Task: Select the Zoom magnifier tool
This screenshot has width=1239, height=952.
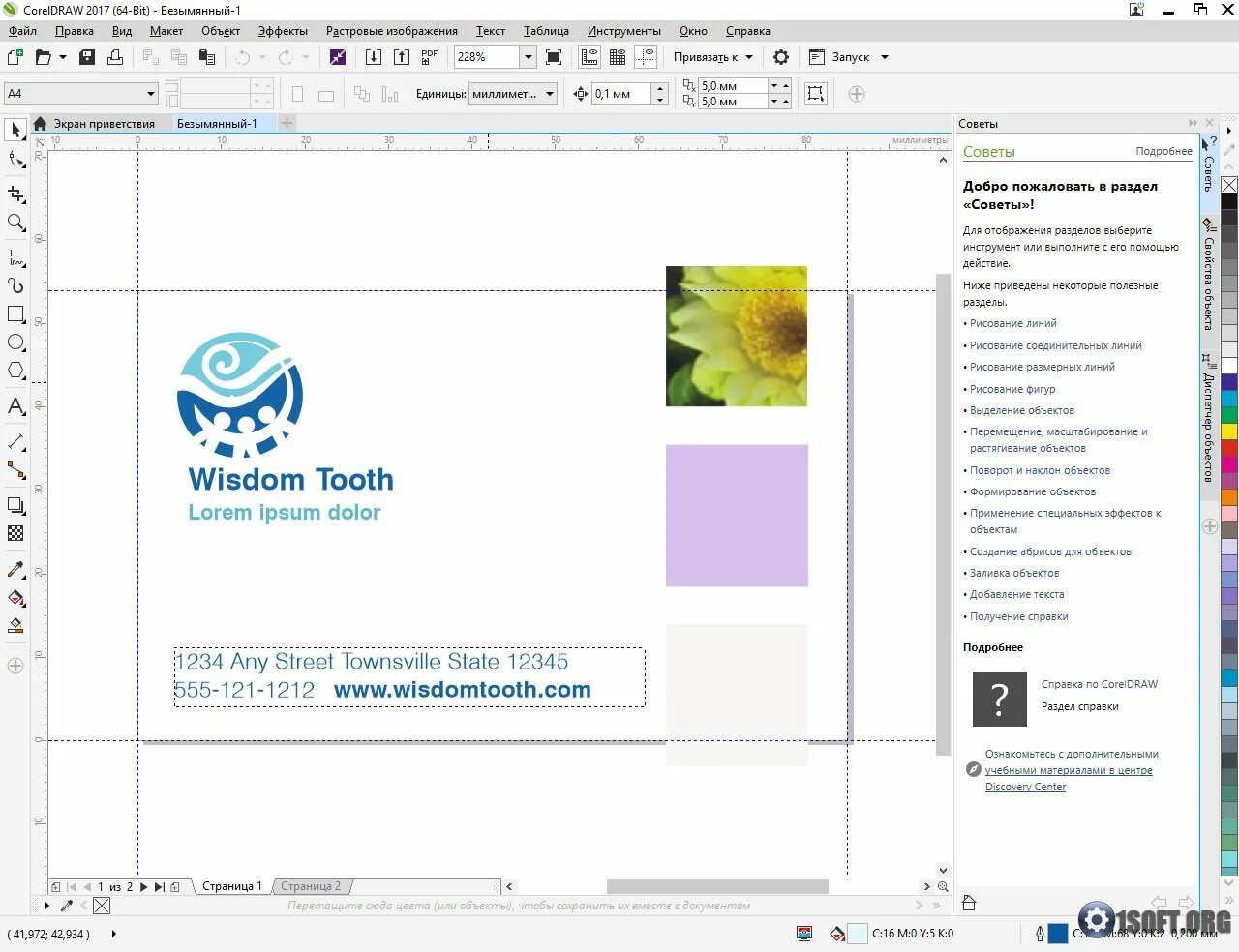Action: tap(15, 223)
